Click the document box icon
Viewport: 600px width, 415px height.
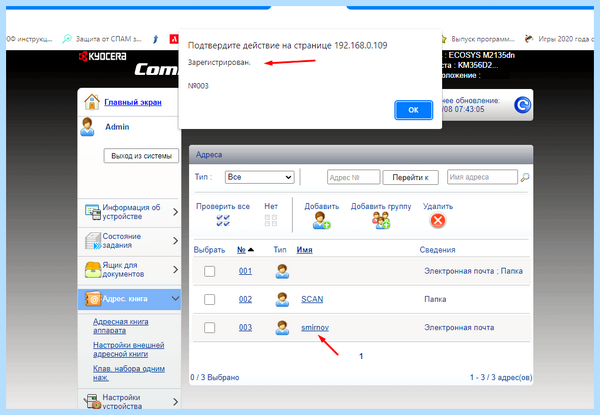tap(93, 270)
